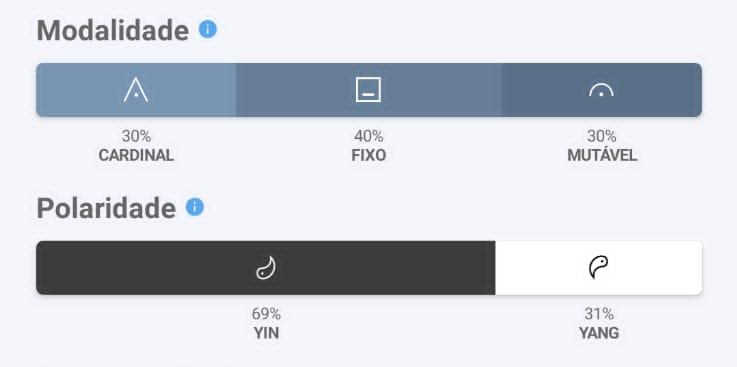Click the MUTÁVEL label
The width and height of the screenshot is (737, 367).
click(602, 155)
